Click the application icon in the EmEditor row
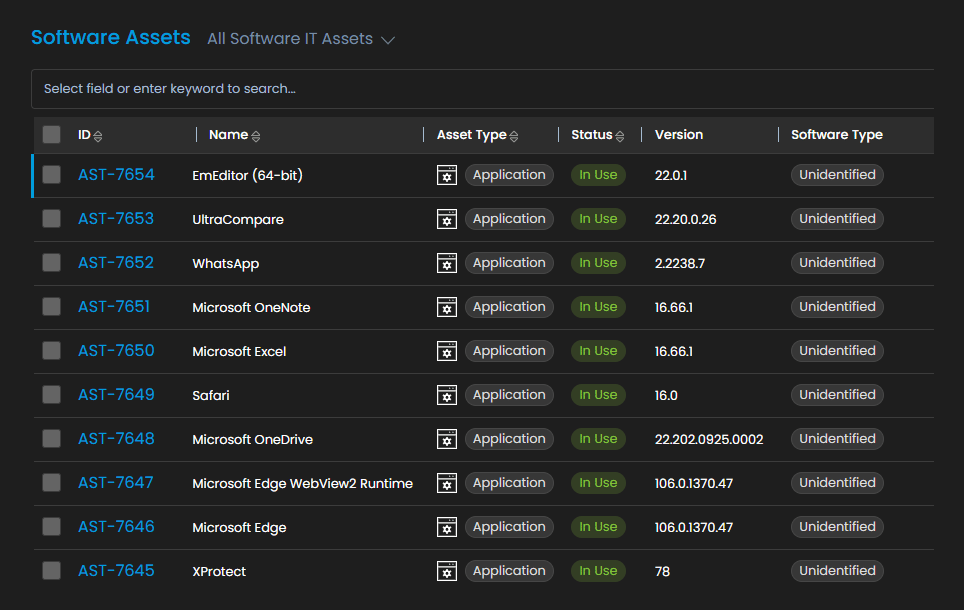The height and width of the screenshot is (610, 964). pyautogui.click(x=447, y=175)
